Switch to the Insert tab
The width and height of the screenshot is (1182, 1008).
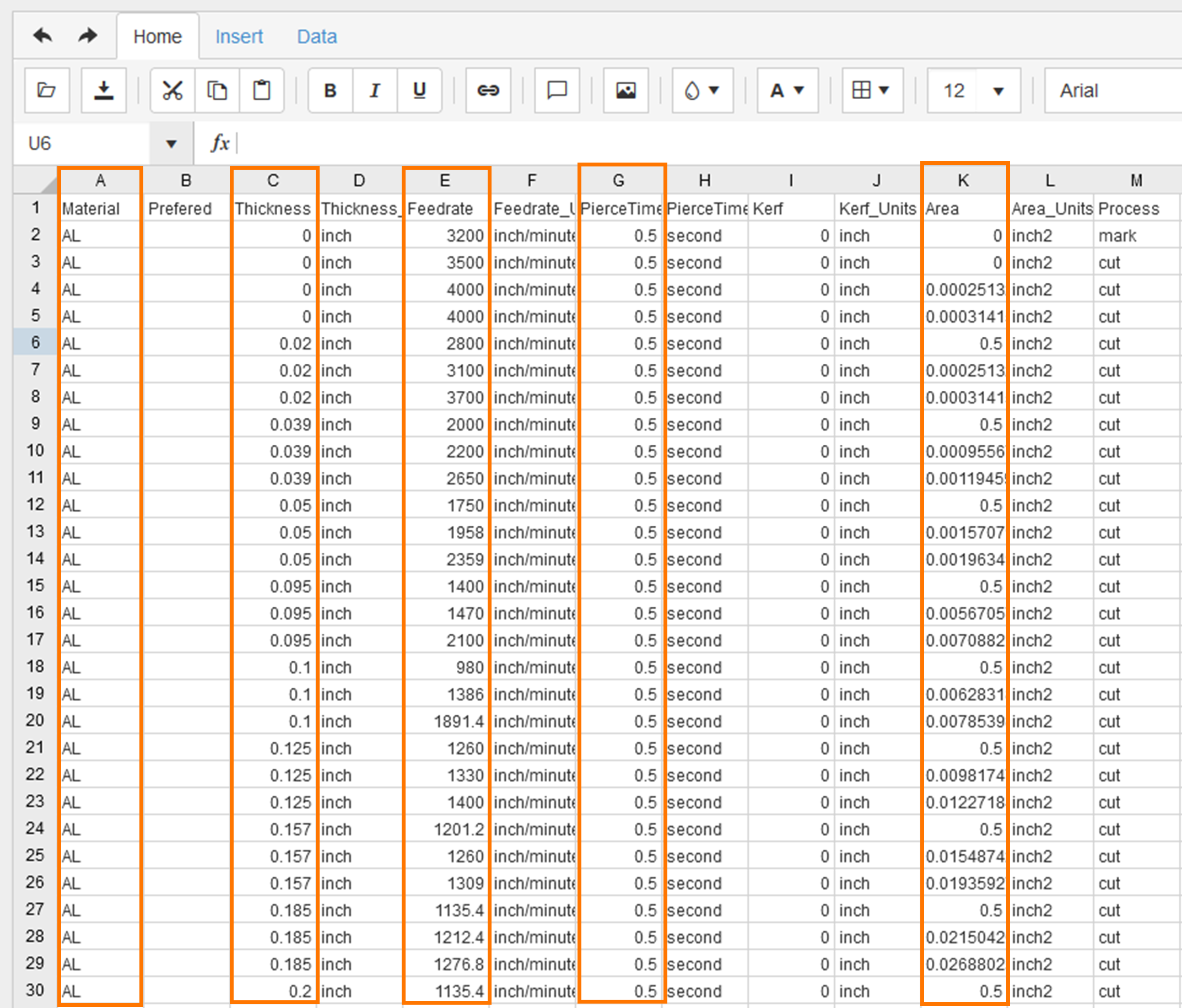[x=239, y=36]
